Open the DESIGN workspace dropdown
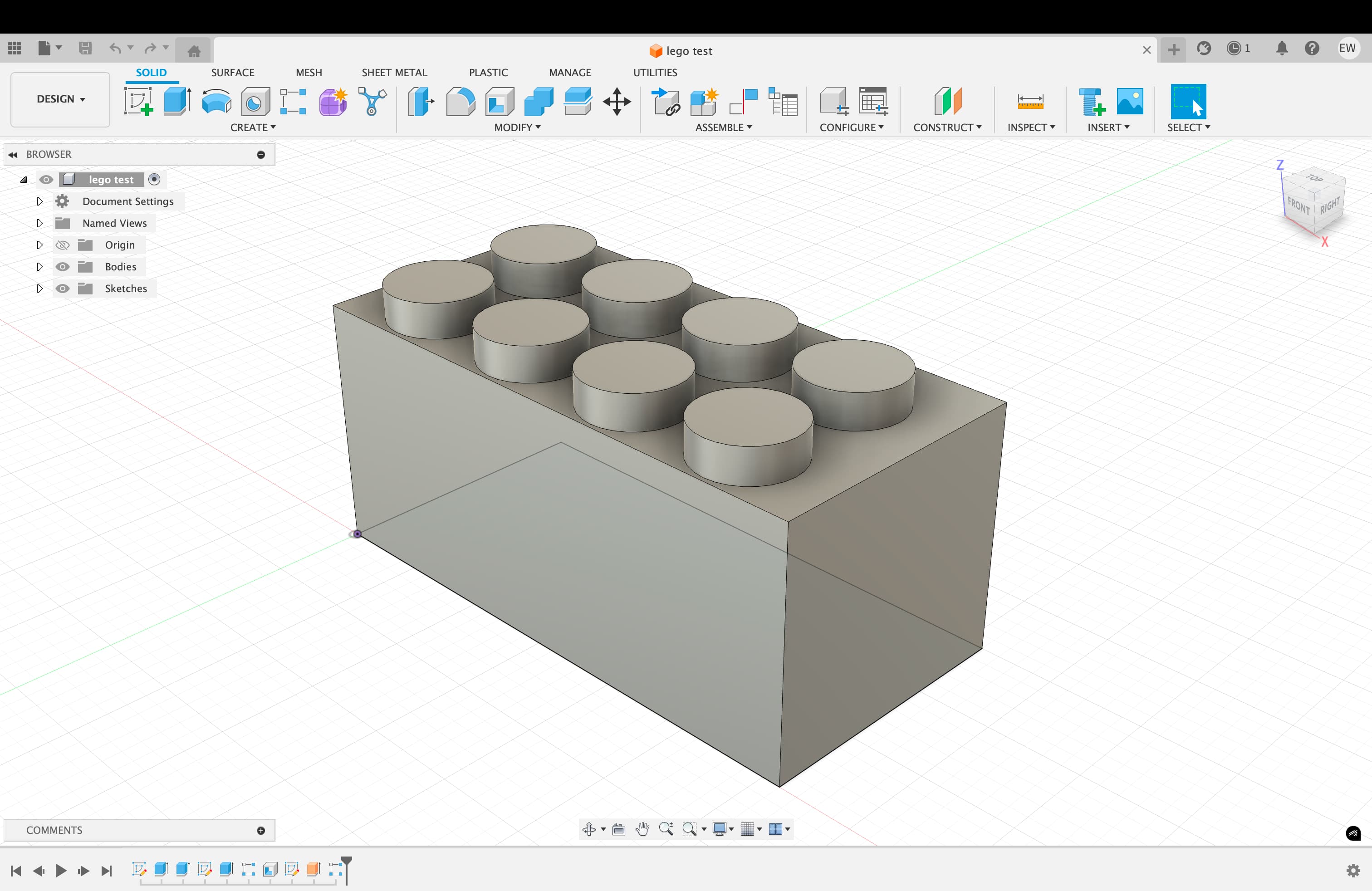 pyautogui.click(x=60, y=99)
